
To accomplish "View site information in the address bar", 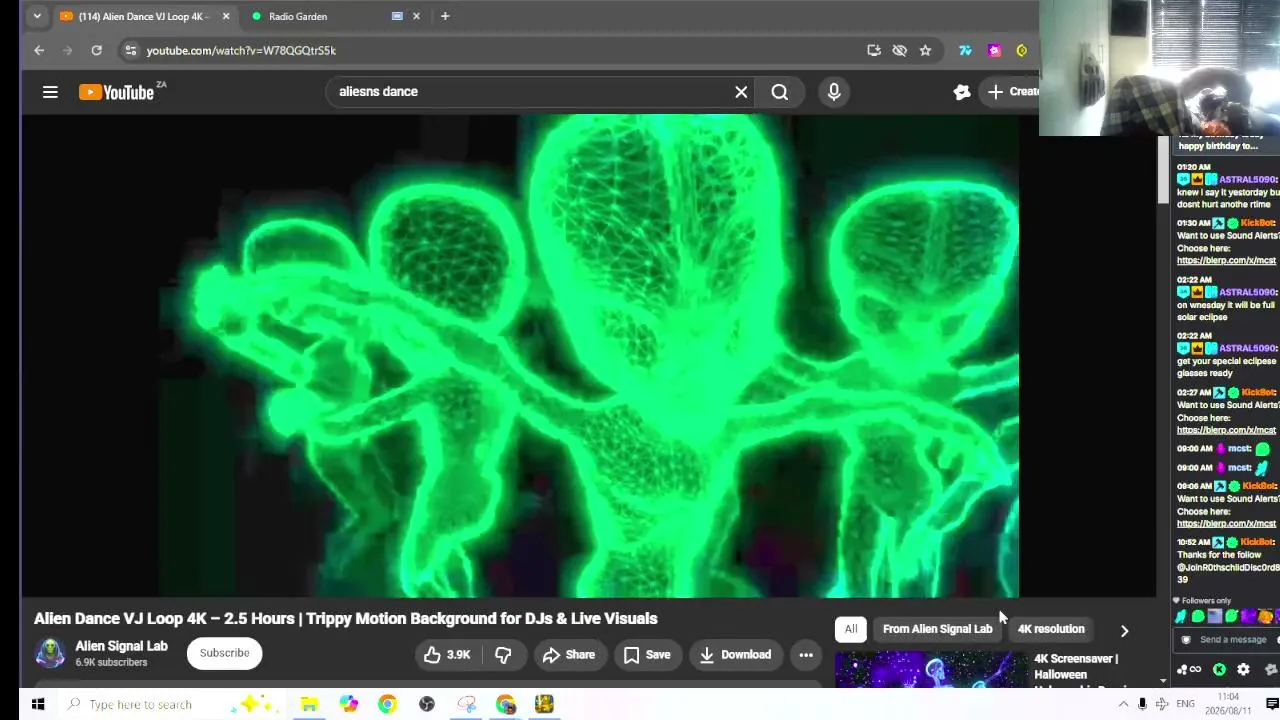I will coord(130,50).
